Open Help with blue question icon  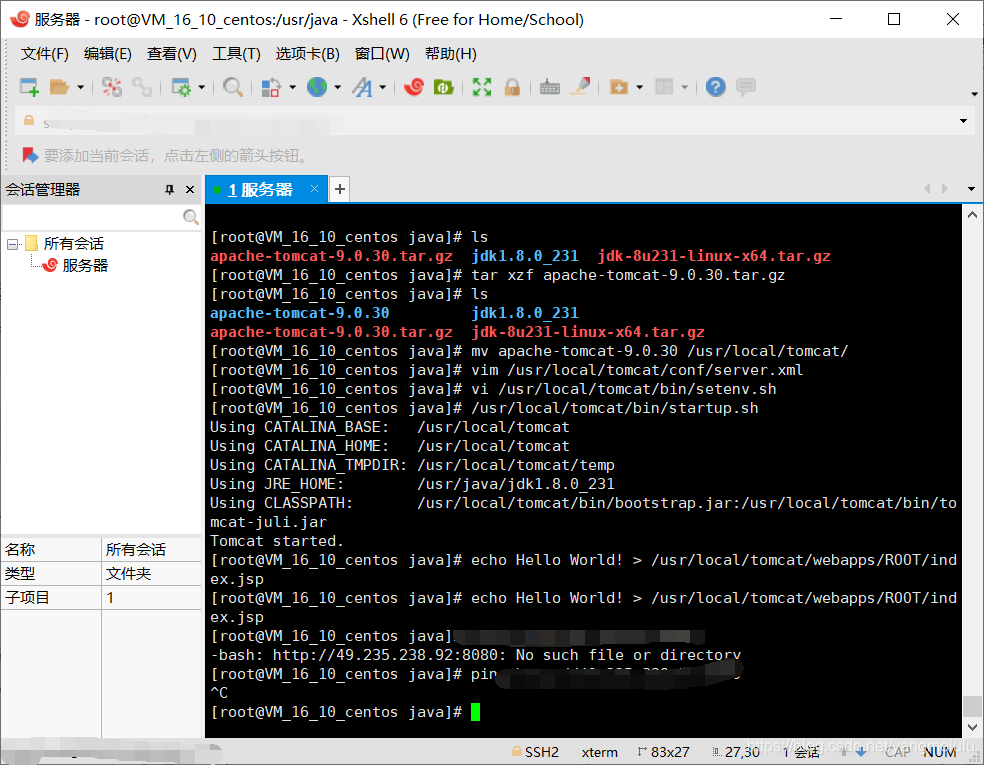[715, 87]
